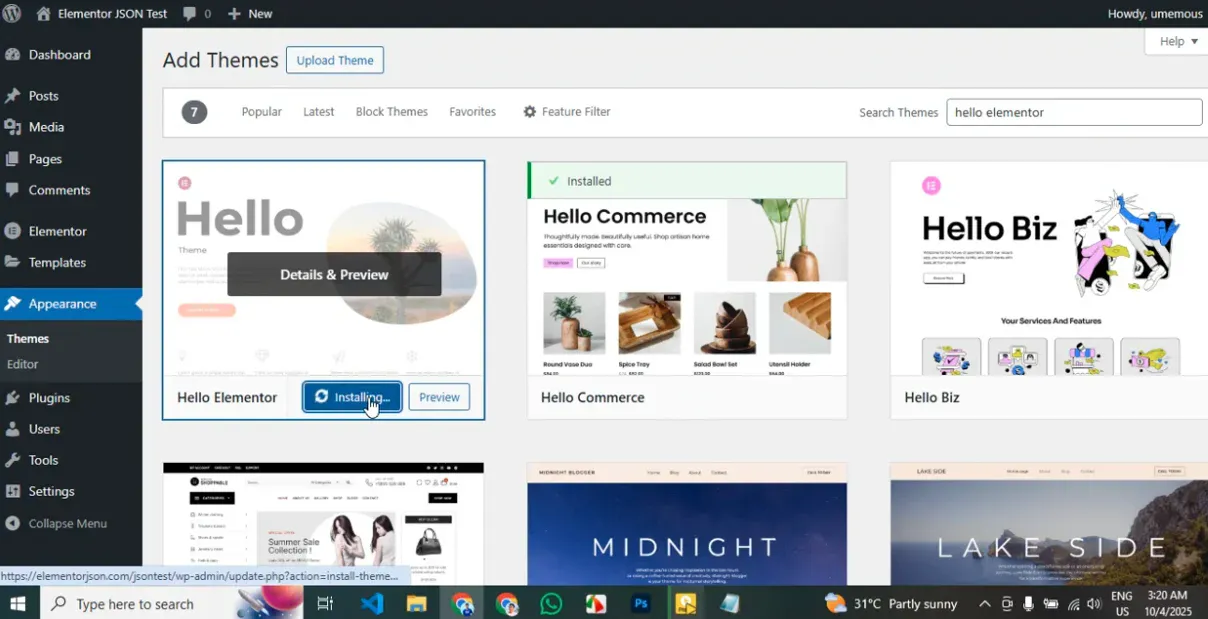Click the Upload Theme button
This screenshot has height=619, width=1208.
335,60
